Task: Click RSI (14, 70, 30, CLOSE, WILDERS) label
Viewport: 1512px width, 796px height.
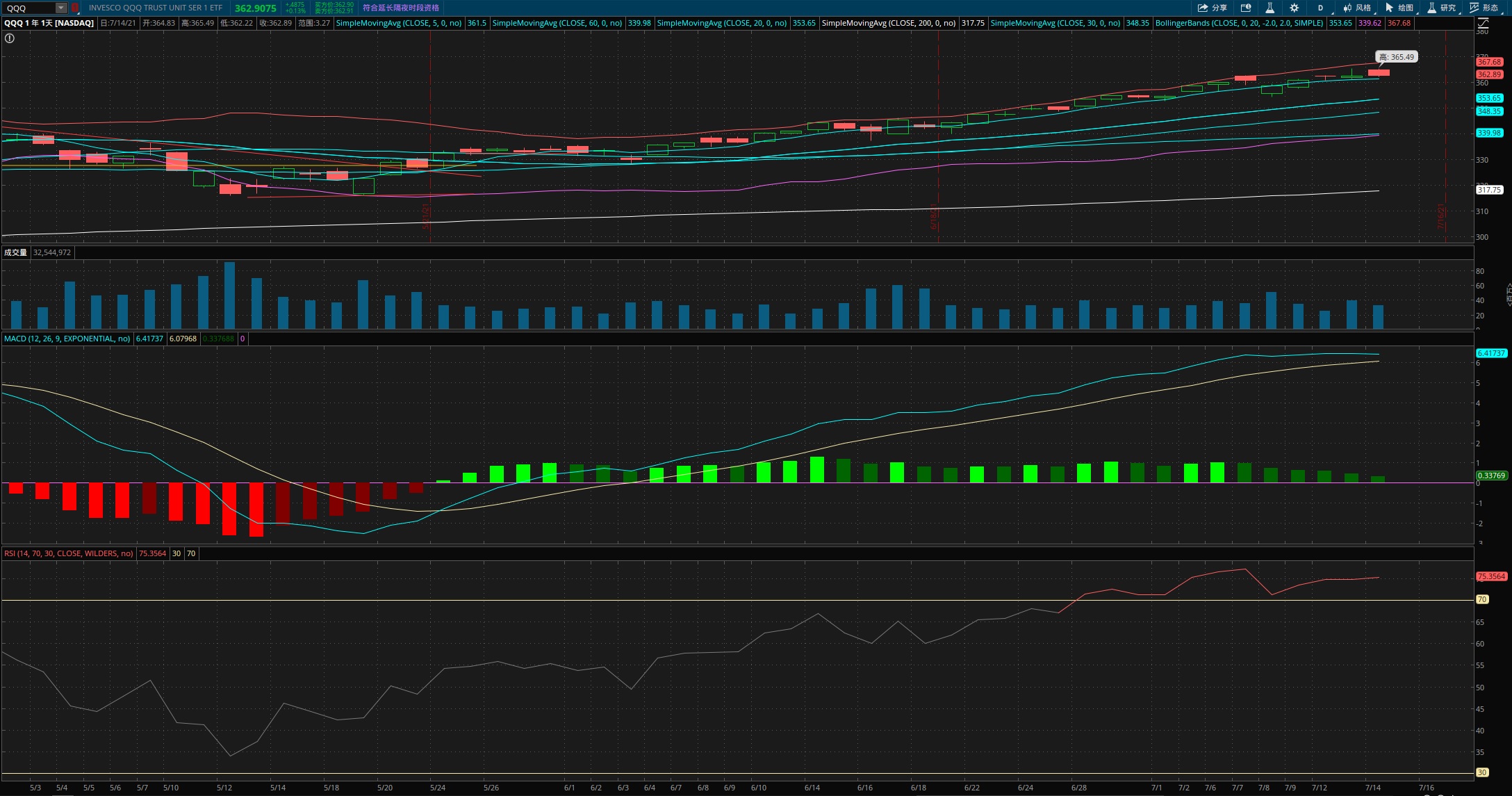Action: 69,553
